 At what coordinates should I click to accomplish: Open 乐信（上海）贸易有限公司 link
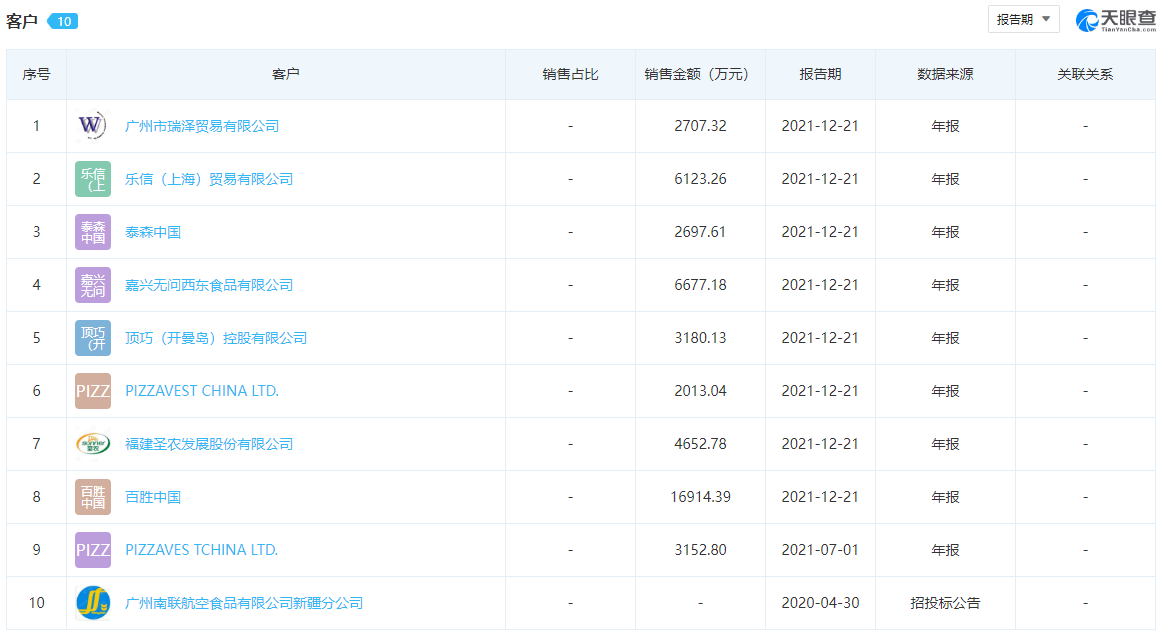click(x=208, y=179)
